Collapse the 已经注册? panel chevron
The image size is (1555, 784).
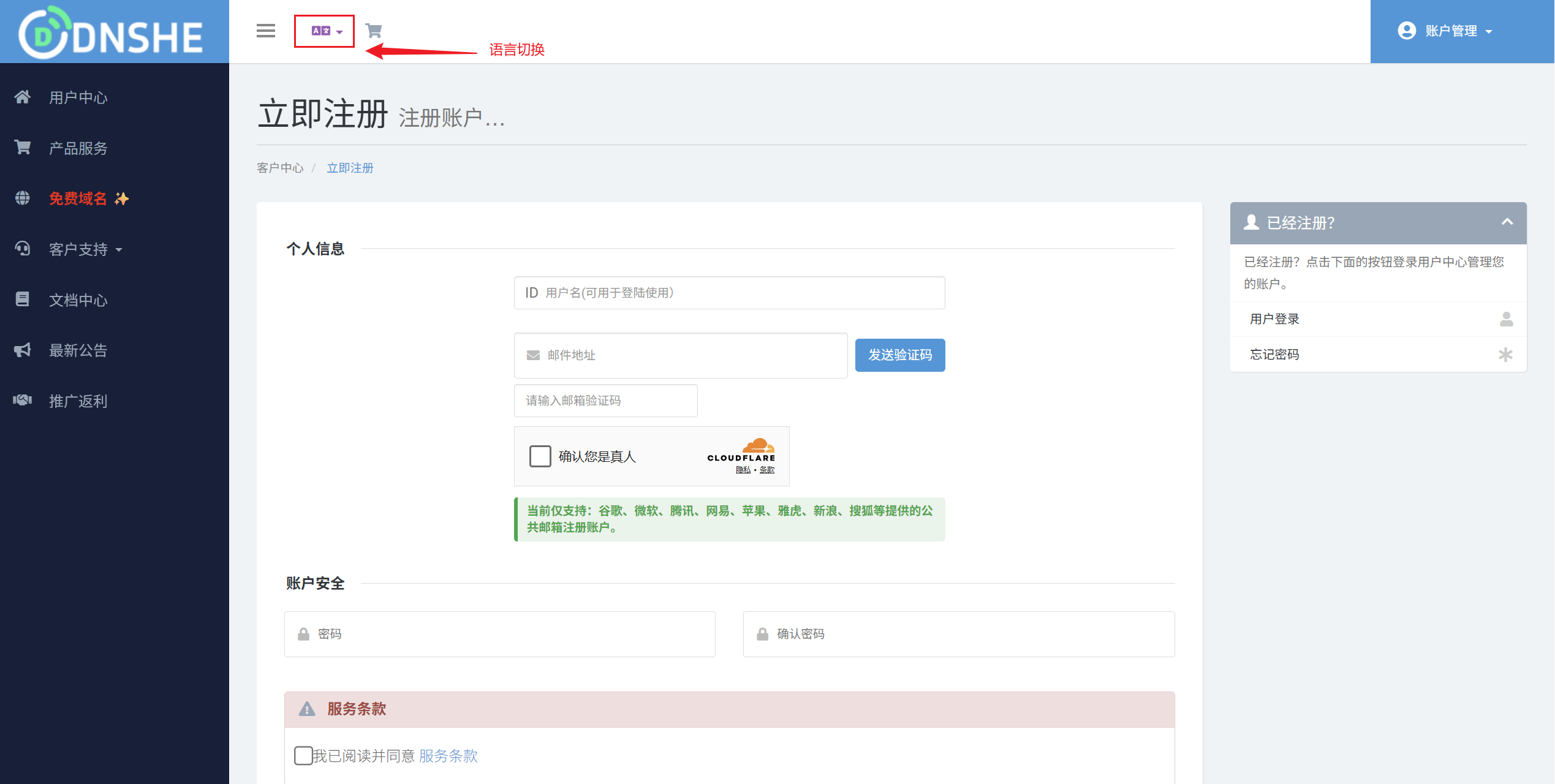tap(1507, 222)
